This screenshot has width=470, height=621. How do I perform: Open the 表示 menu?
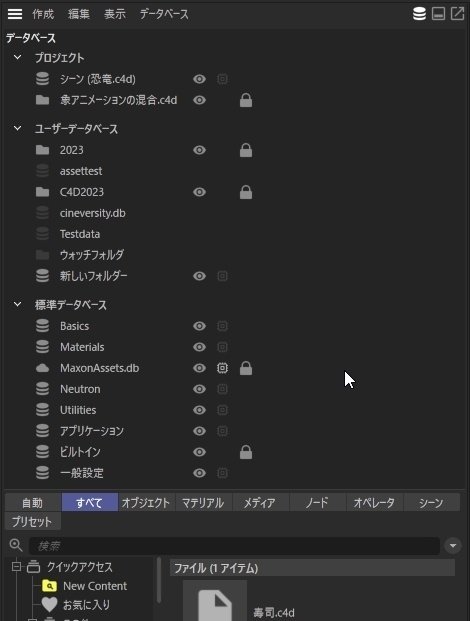(115, 14)
